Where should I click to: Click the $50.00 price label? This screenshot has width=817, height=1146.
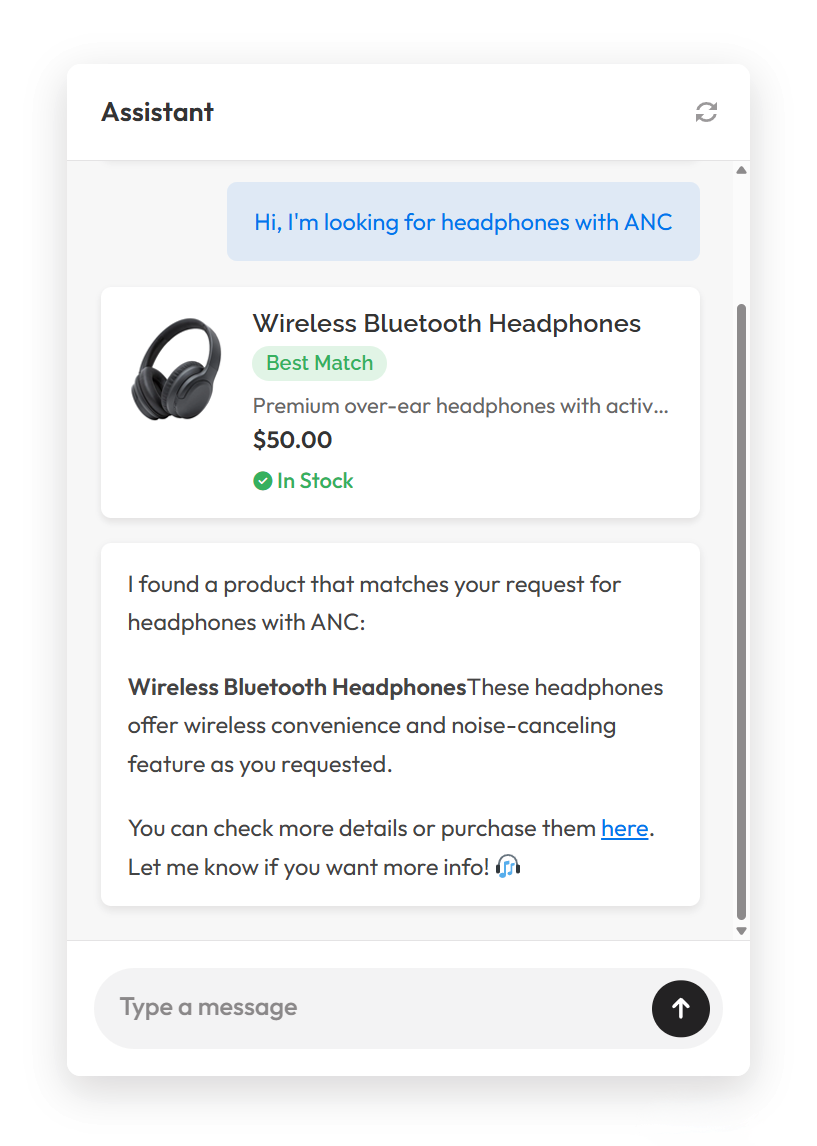(292, 440)
